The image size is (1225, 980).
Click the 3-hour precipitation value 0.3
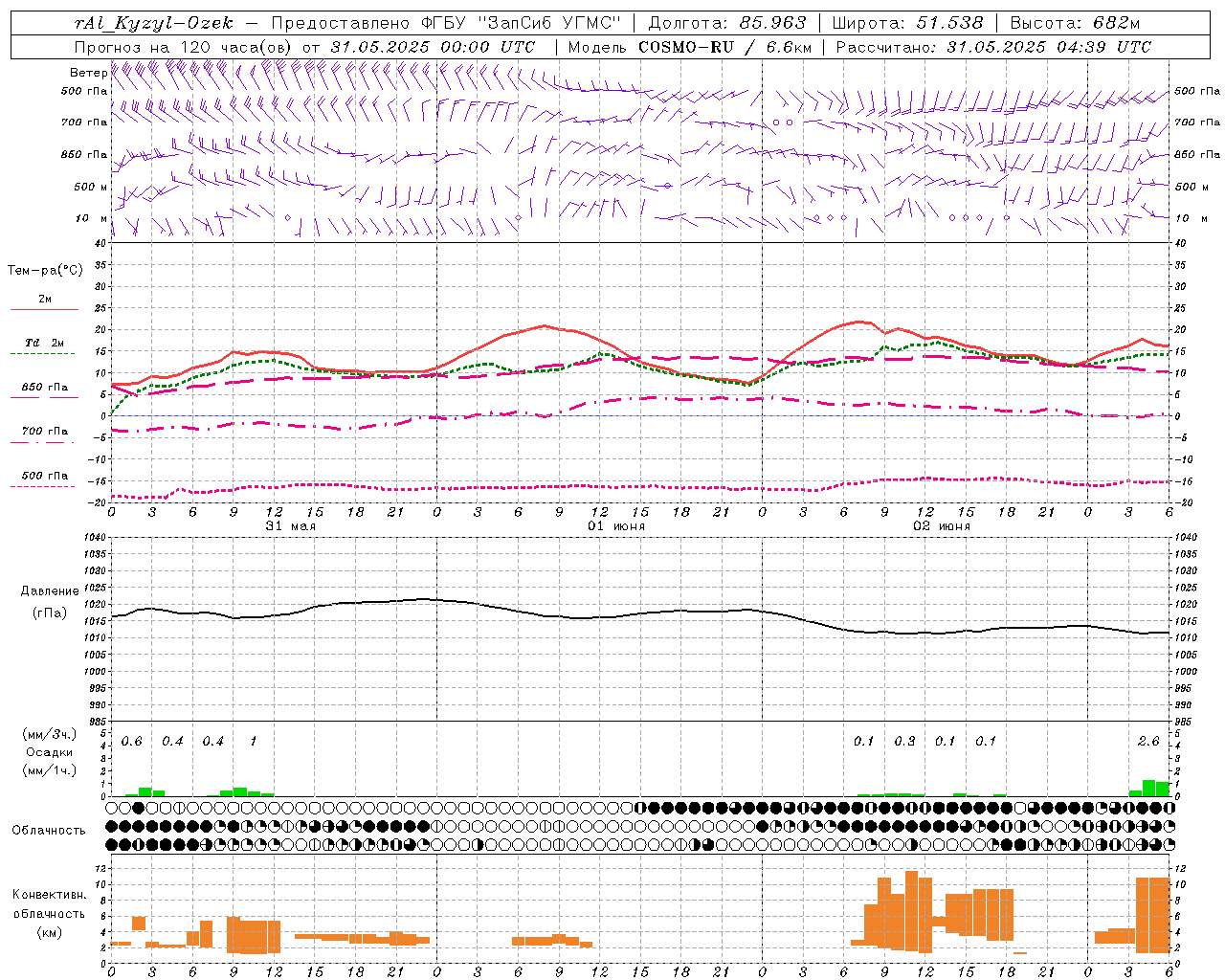pos(904,742)
